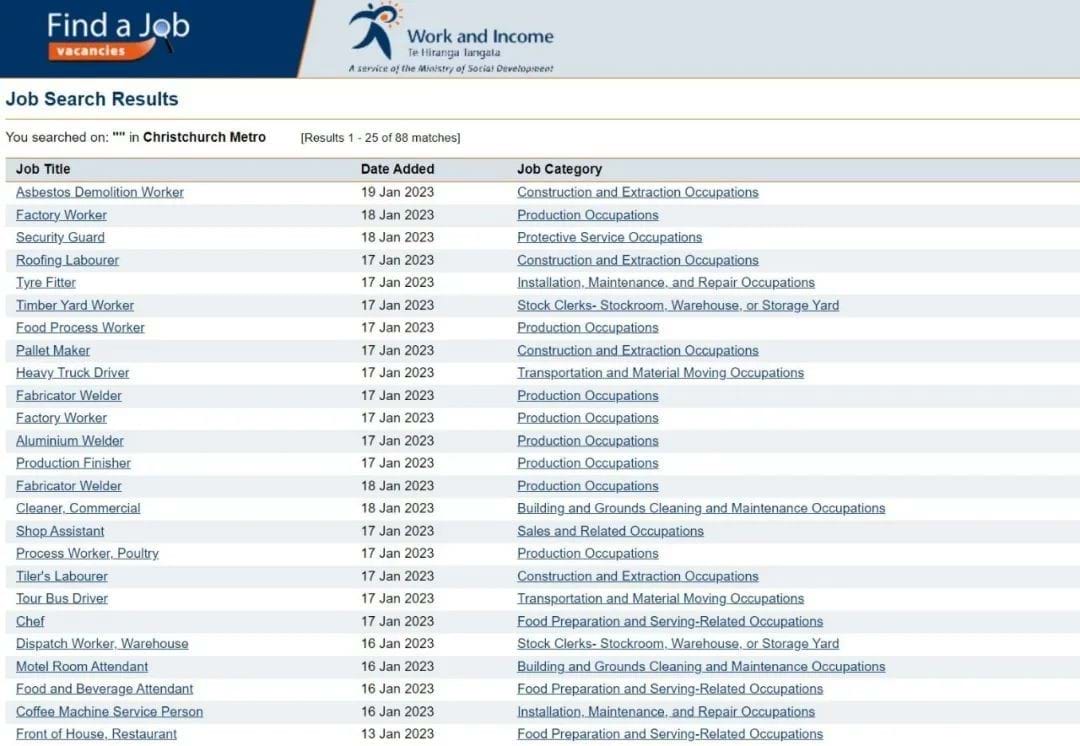Open Sales and Related Occupations category

point(610,531)
